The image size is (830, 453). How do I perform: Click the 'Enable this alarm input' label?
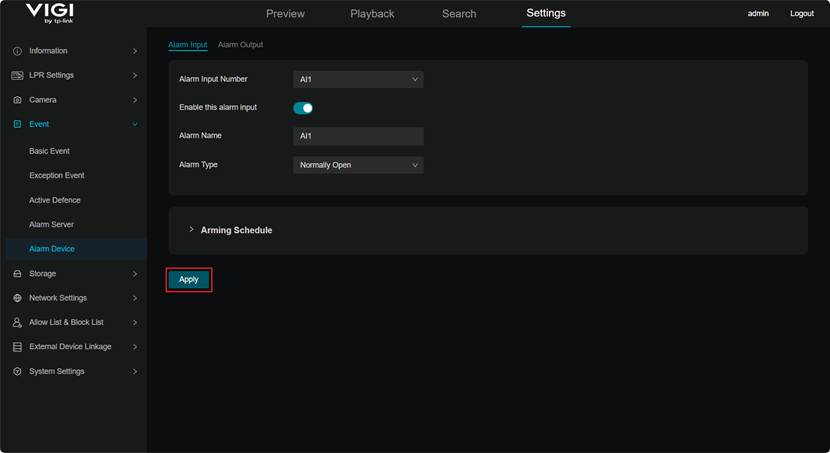click(x=218, y=107)
